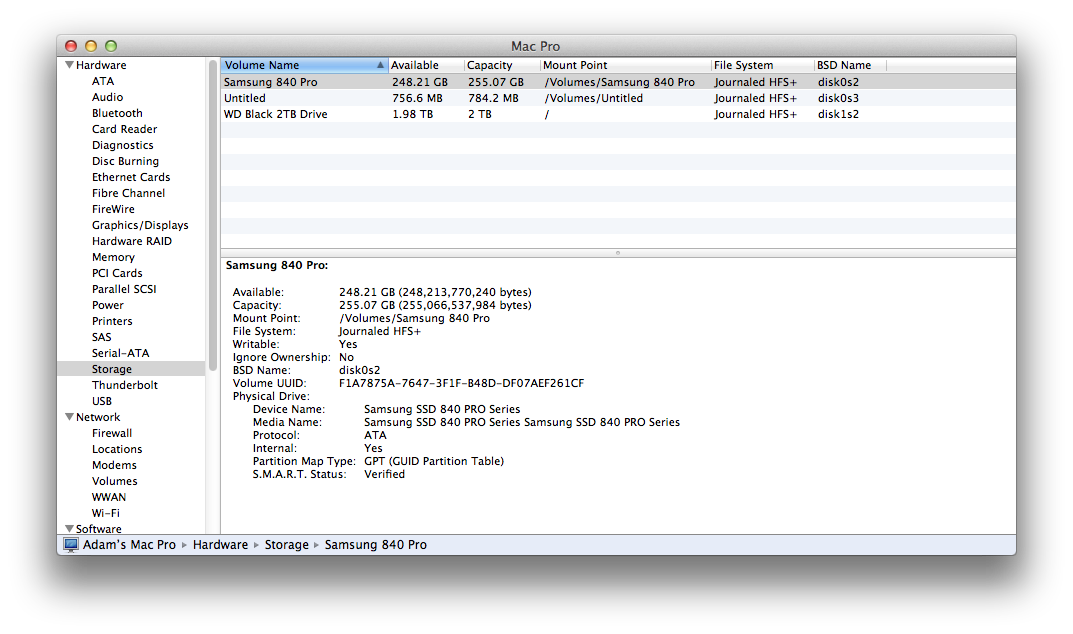Select Parallel SCSI in the sidebar
This screenshot has height=634, width=1073.
(x=124, y=289)
